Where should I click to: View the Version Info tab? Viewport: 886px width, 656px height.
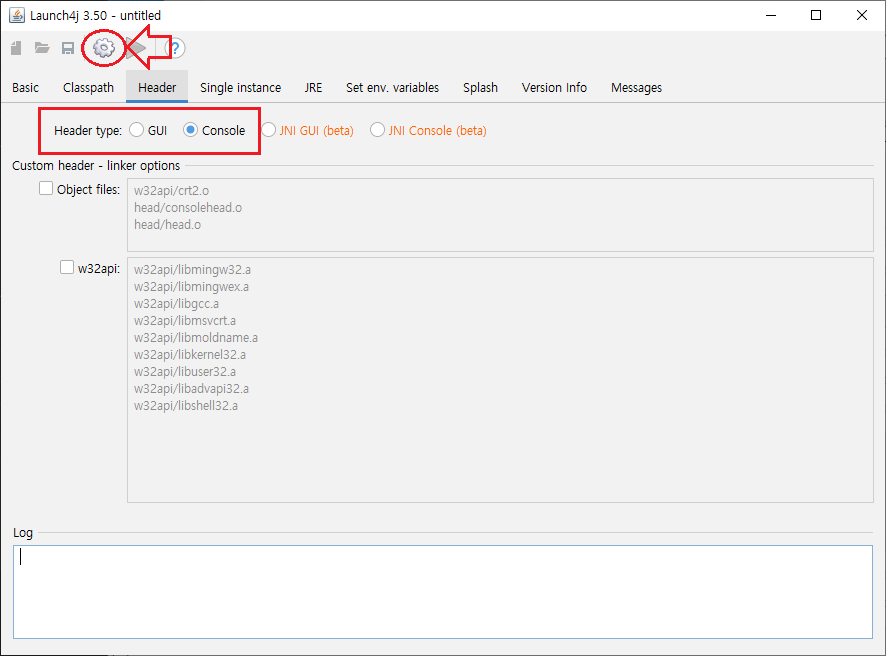(x=554, y=88)
